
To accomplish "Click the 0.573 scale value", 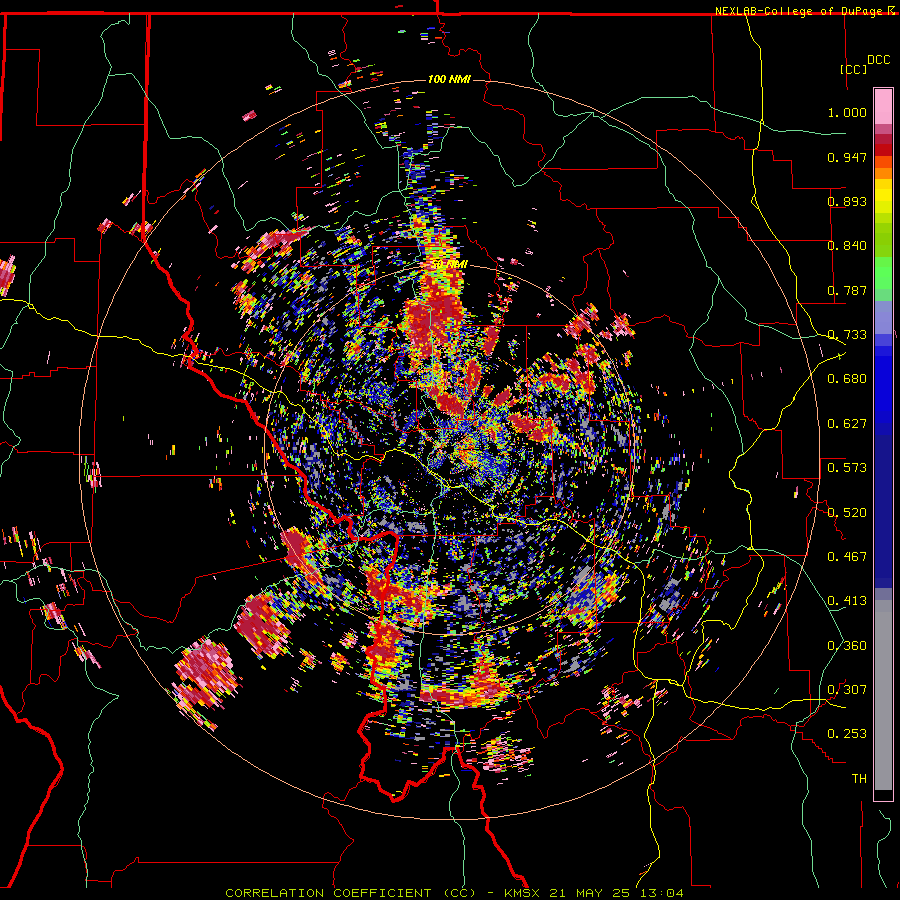I will [847, 468].
